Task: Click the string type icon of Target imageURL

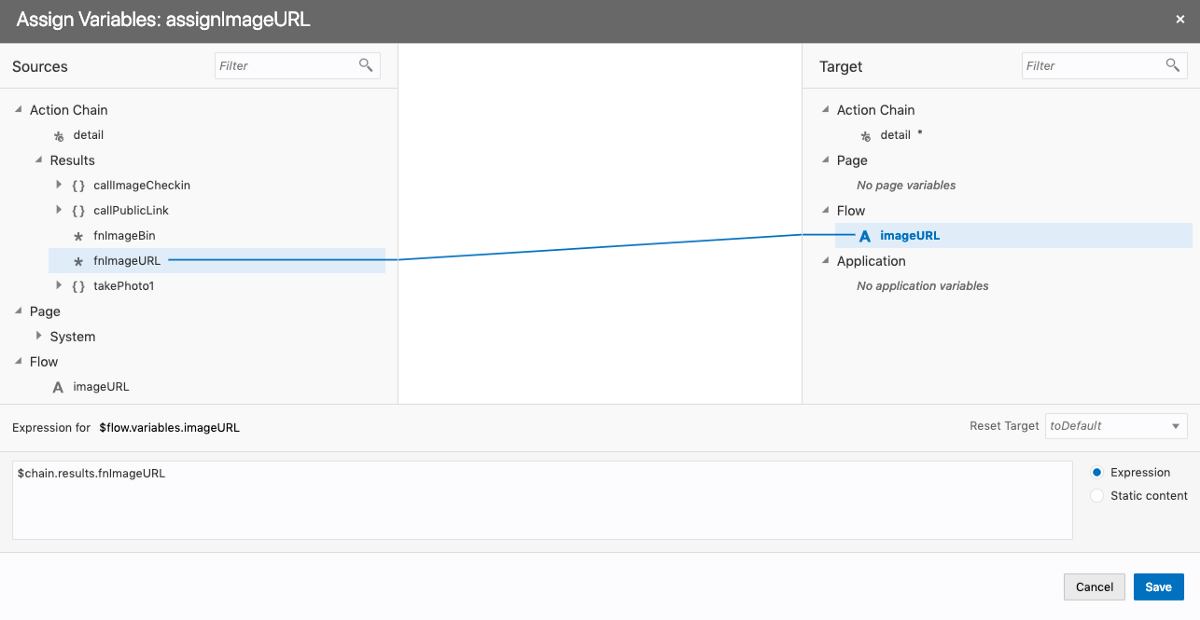Action: pos(865,236)
